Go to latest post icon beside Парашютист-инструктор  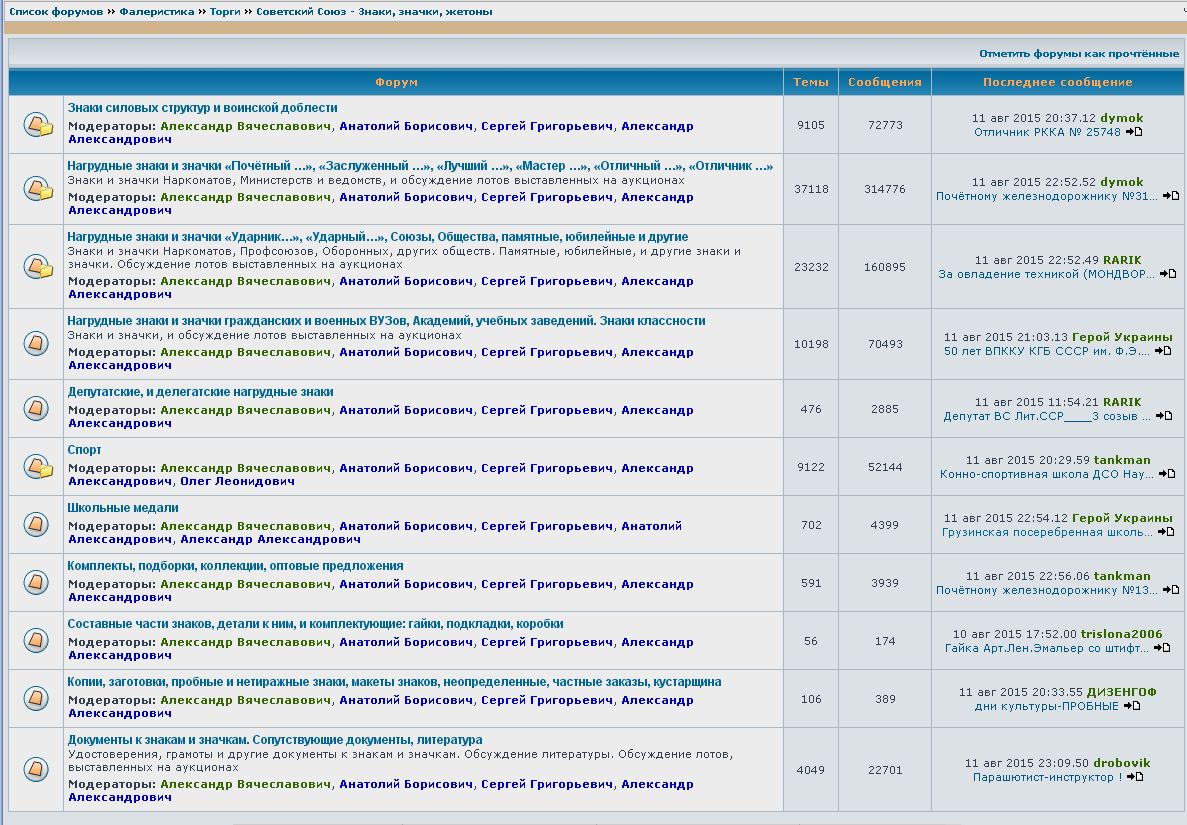pyautogui.click(x=1134, y=777)
